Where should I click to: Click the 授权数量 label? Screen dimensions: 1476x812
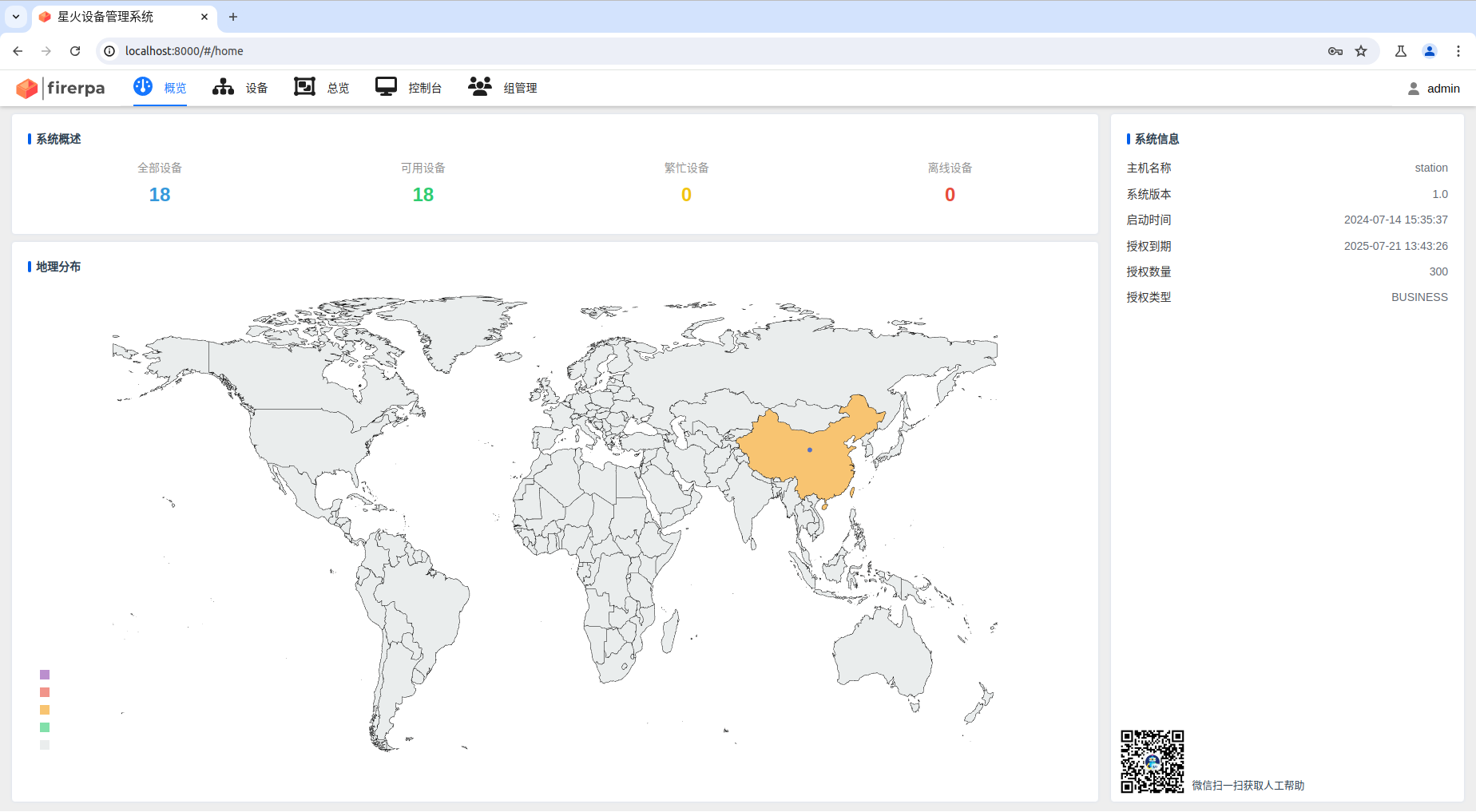click(x=1149, y=271)
